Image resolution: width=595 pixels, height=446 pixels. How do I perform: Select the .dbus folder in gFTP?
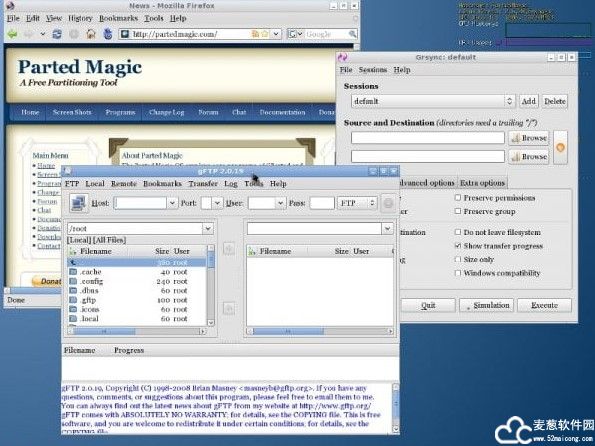(x=137, y=290)
